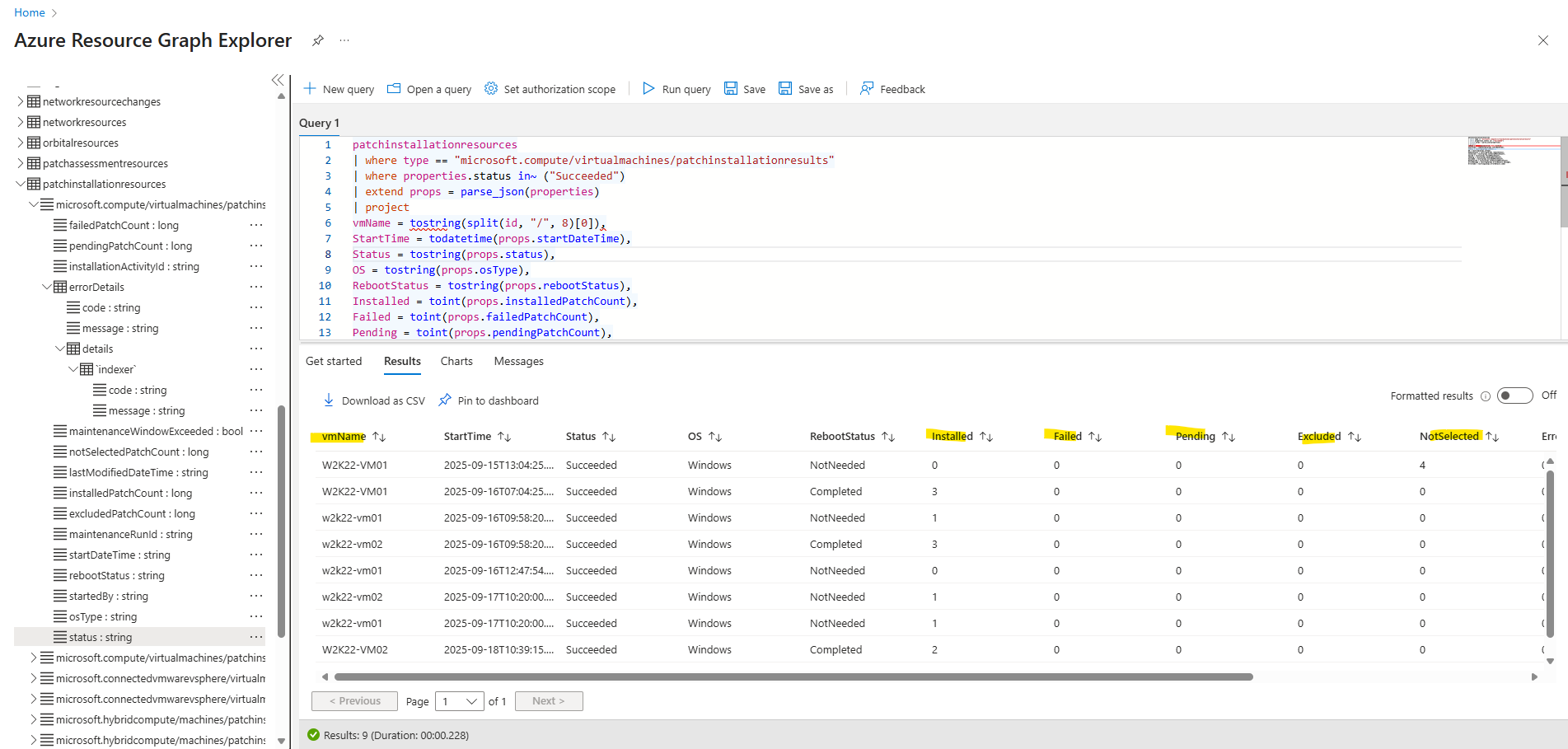
Task: Go to Home breadcrumb link
Action: click(x=30, y=12)
